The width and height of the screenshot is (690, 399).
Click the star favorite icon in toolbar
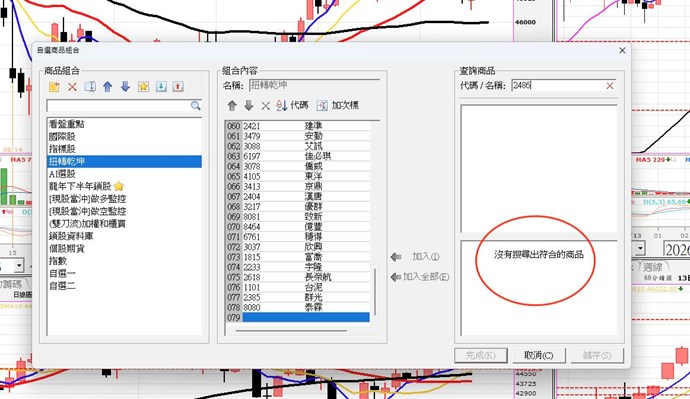tap(143, 87)
